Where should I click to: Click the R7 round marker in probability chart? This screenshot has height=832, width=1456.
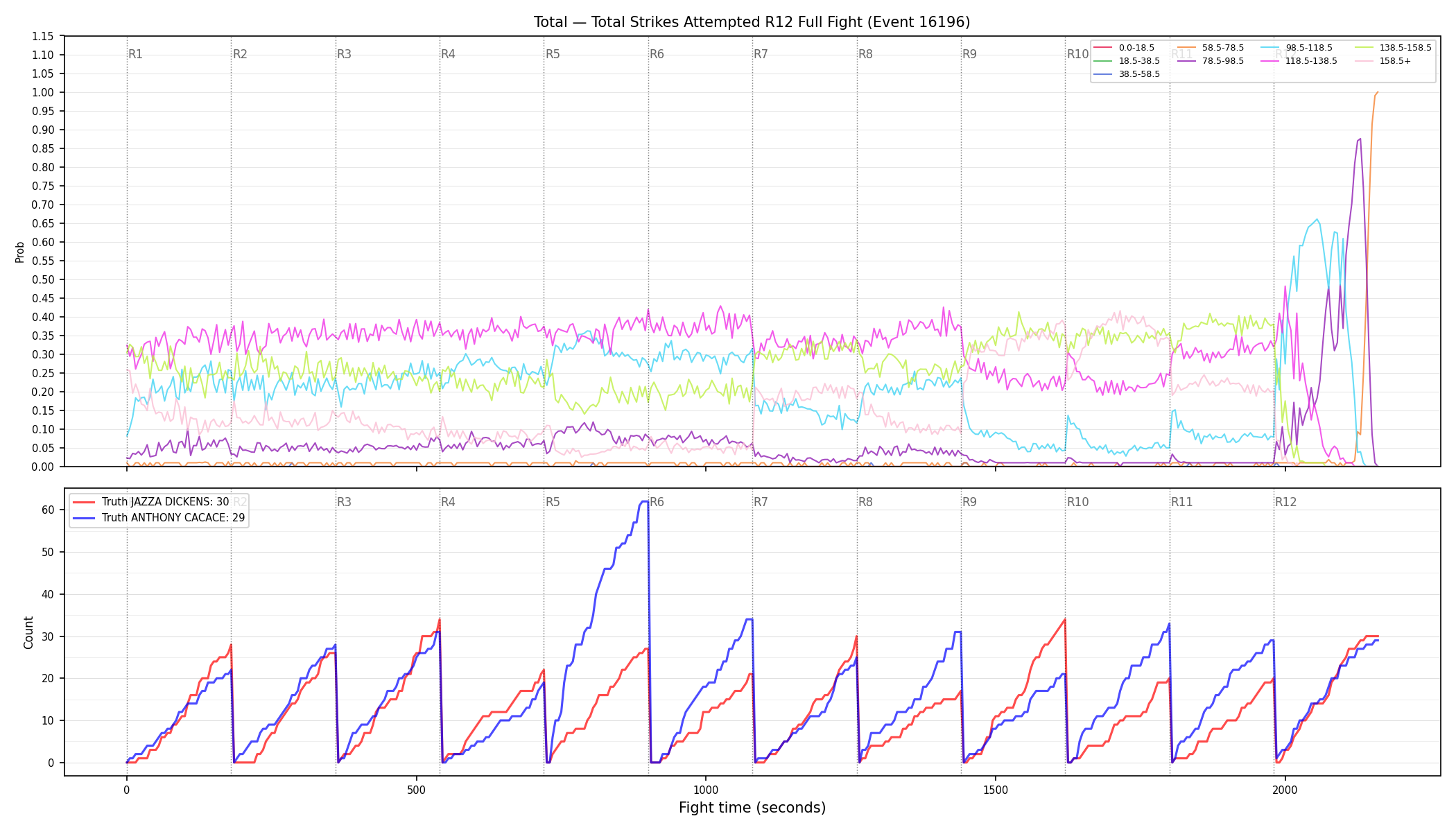(761, 54)
